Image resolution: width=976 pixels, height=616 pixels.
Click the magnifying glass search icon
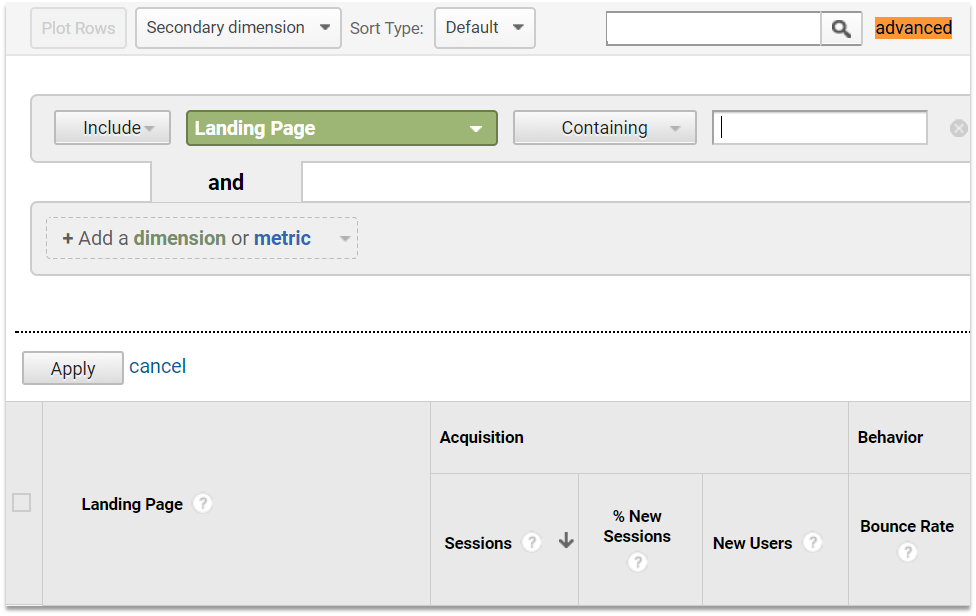tap(841, 29)
